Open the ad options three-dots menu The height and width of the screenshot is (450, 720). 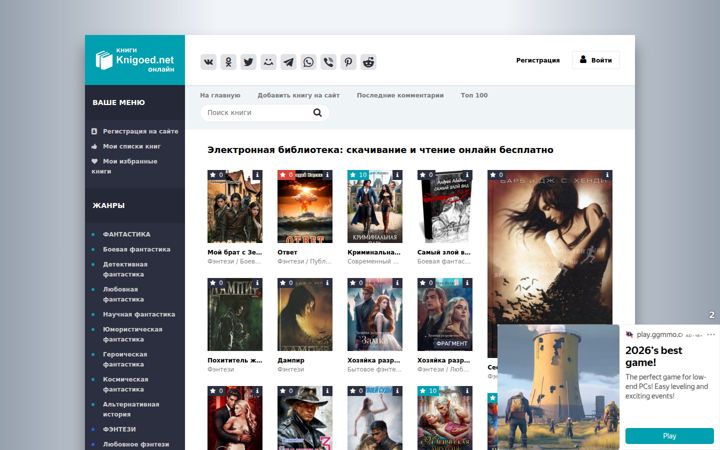(711, 335)
